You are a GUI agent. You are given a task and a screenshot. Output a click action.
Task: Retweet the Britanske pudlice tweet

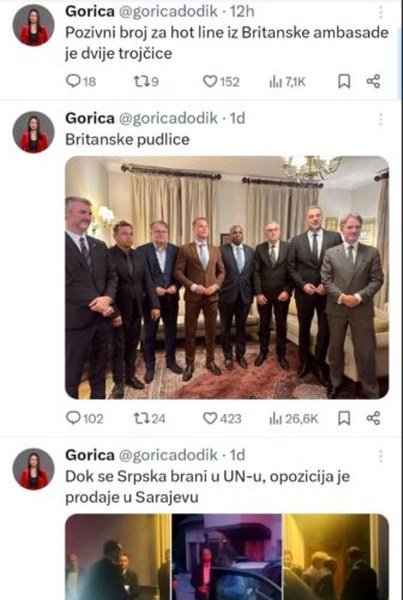[x=149, y=418]
